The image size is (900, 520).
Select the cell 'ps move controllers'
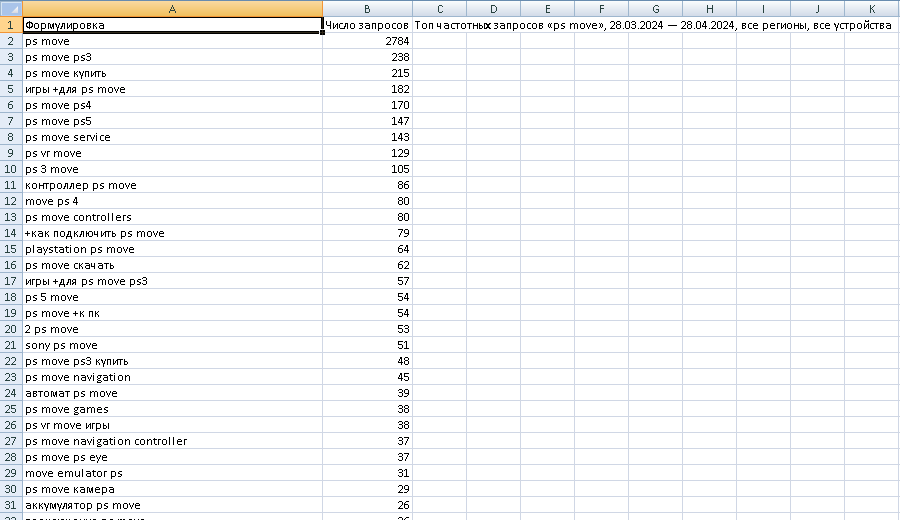click(x=172, y=217)
